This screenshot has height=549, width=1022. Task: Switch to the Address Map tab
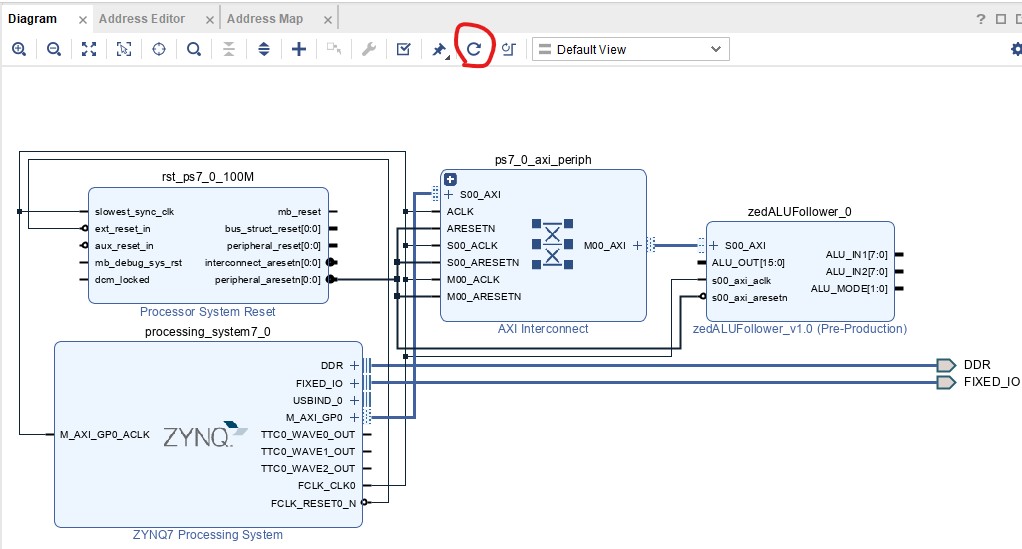click(x=265, y=18)
